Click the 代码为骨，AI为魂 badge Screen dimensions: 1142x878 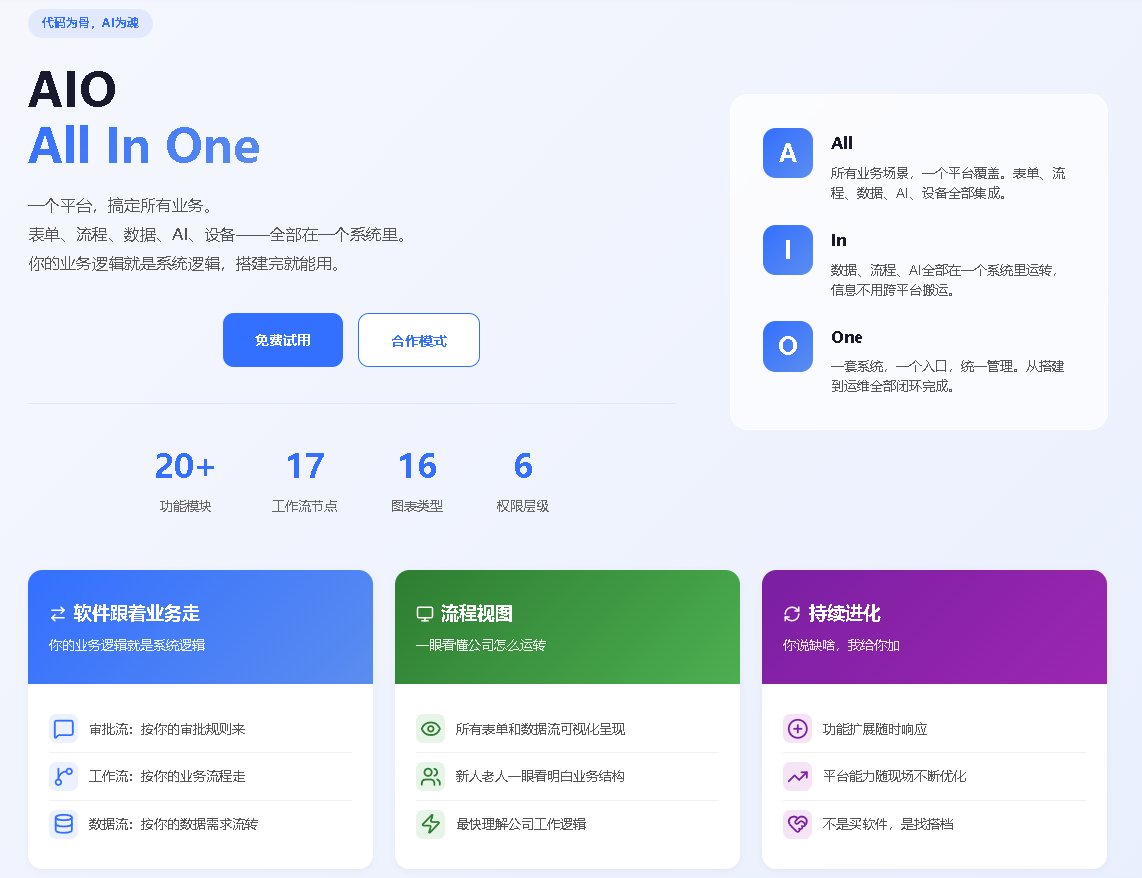tap(90, 23)
